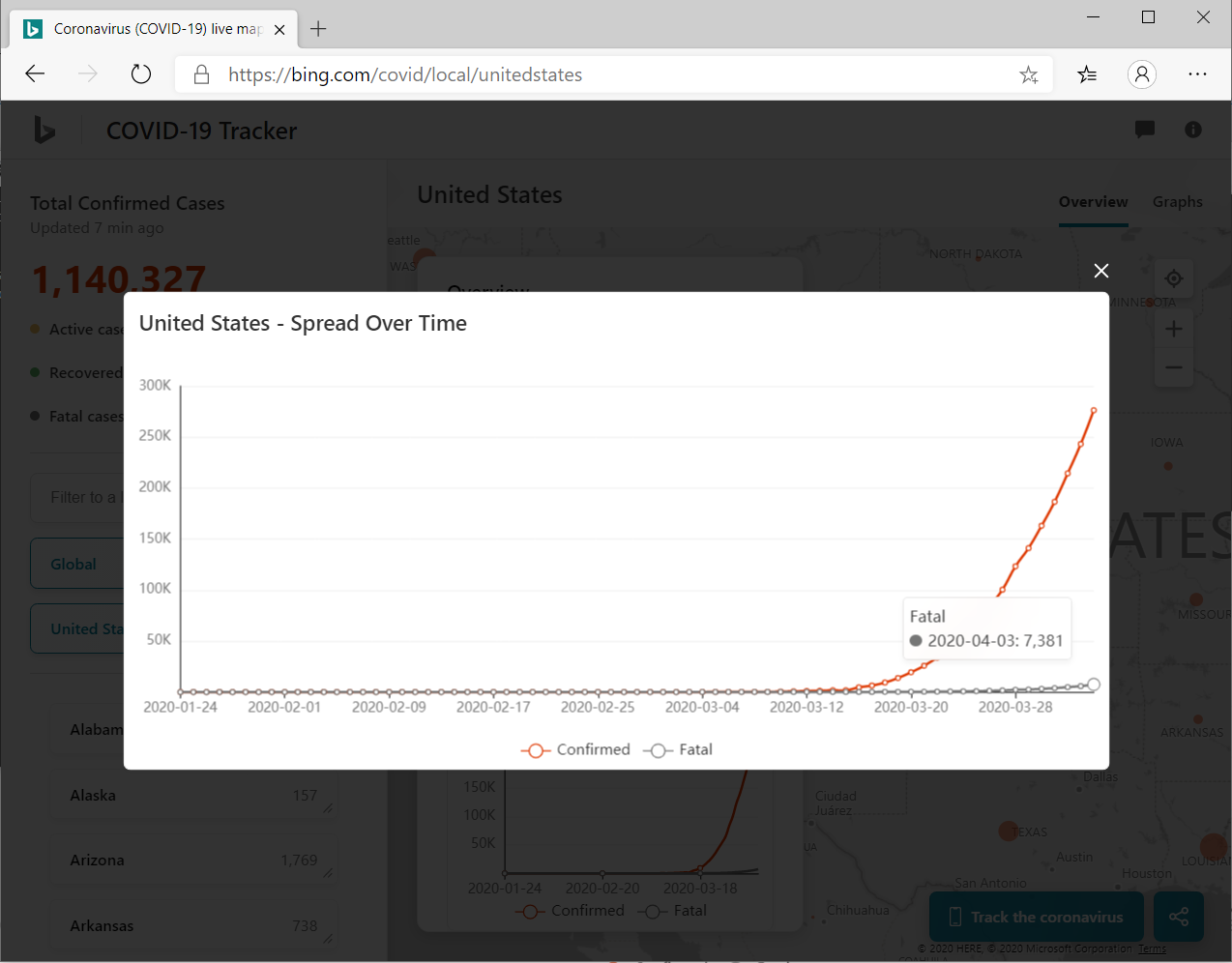This screenshot has width=1232, height=963.
Task: Select the Coronavirus live map browser tab
Action: tap(155, 29)
